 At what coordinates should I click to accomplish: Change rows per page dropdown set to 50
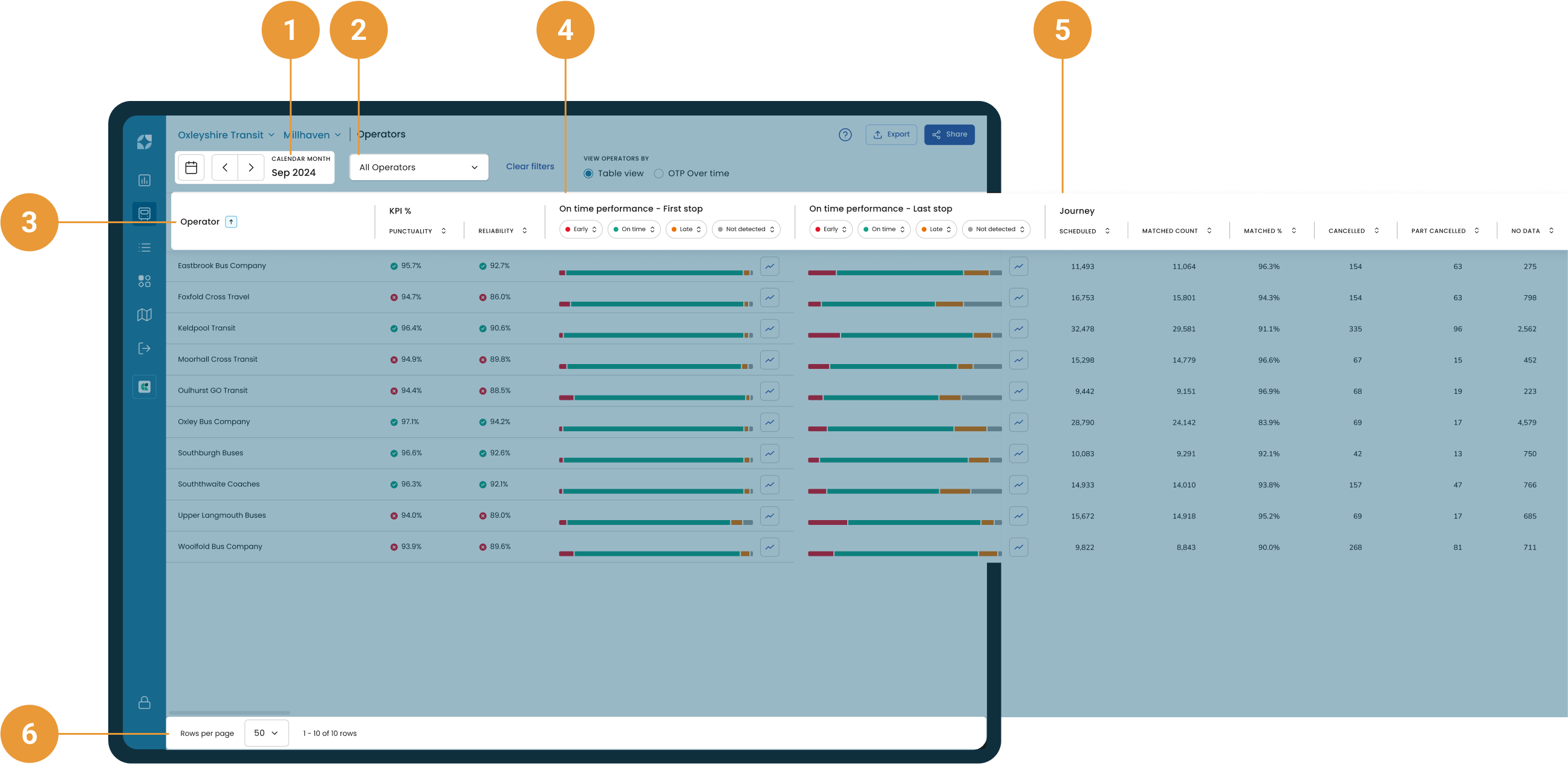[266, 733]
